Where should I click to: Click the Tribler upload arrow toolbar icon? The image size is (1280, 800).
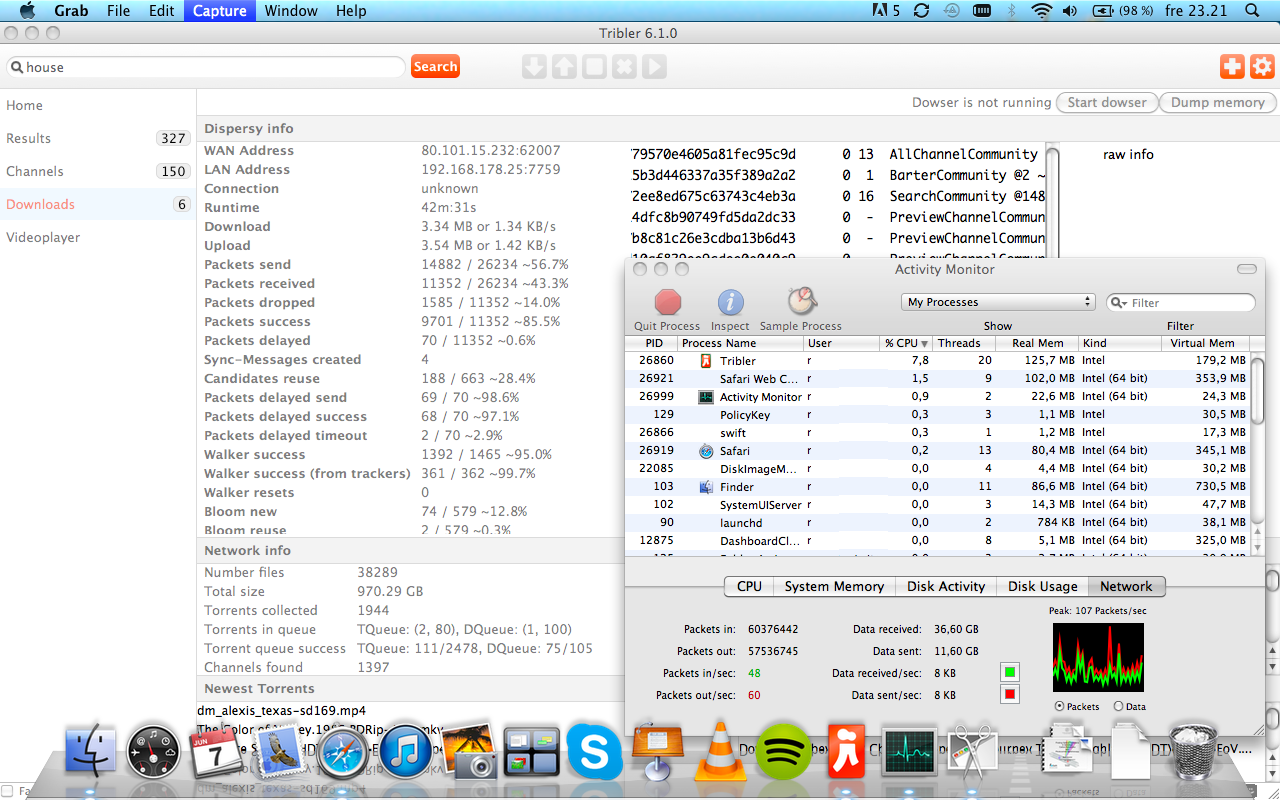pyautogui.click(x=564, y=67)
